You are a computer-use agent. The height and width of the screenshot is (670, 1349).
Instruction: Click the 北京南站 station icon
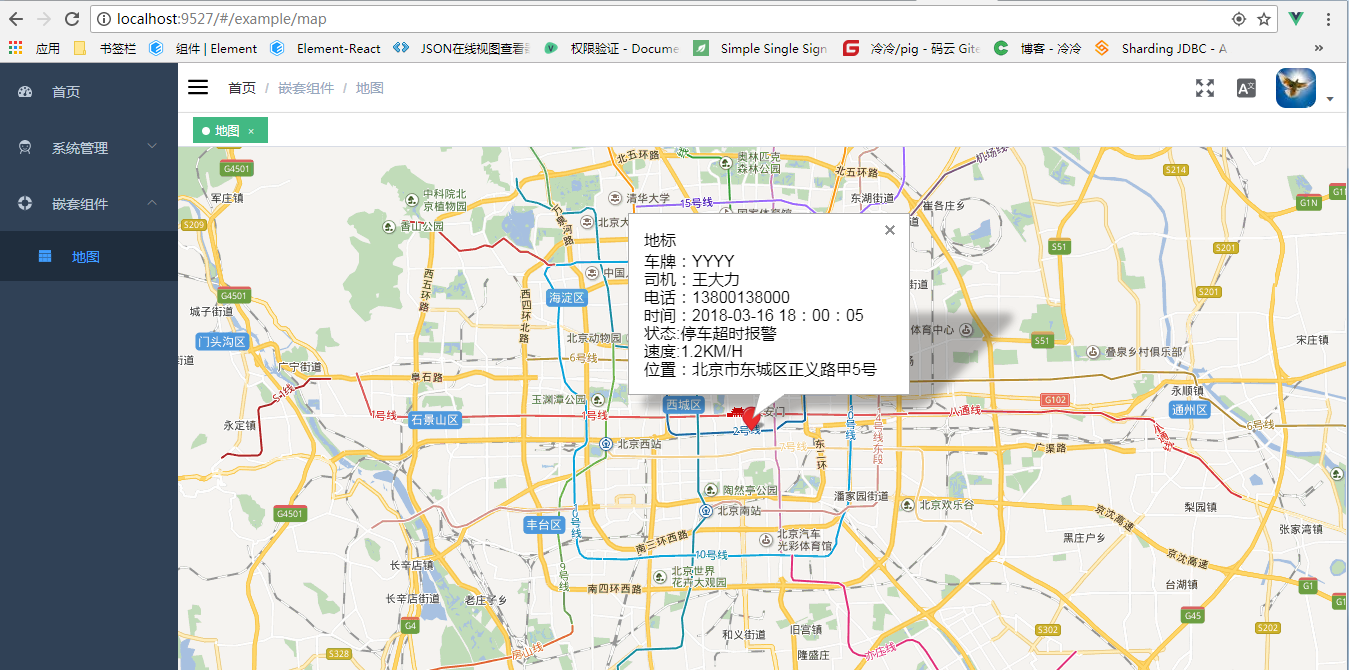(x=706, y=510)
